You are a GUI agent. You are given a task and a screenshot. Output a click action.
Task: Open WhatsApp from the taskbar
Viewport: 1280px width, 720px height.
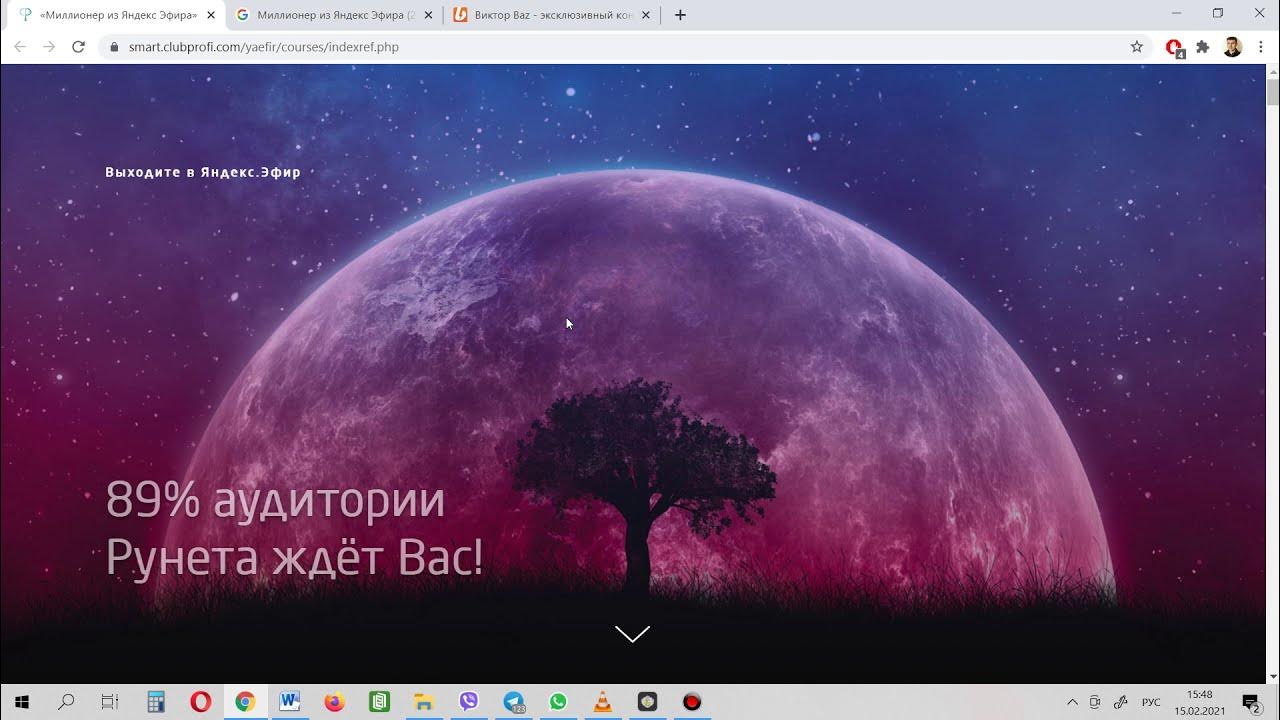pyautogui.click(x=558, y=702)
